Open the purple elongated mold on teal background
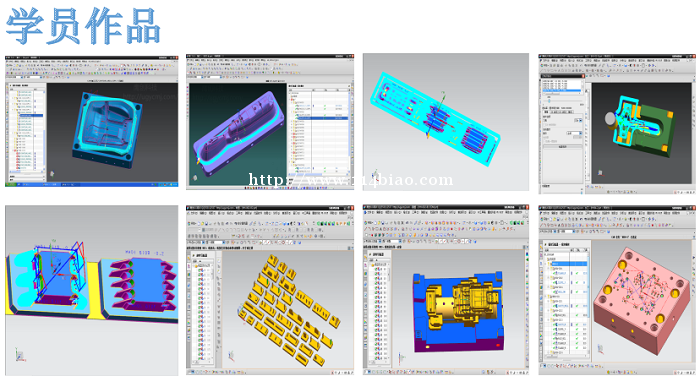 coord(270,122)
